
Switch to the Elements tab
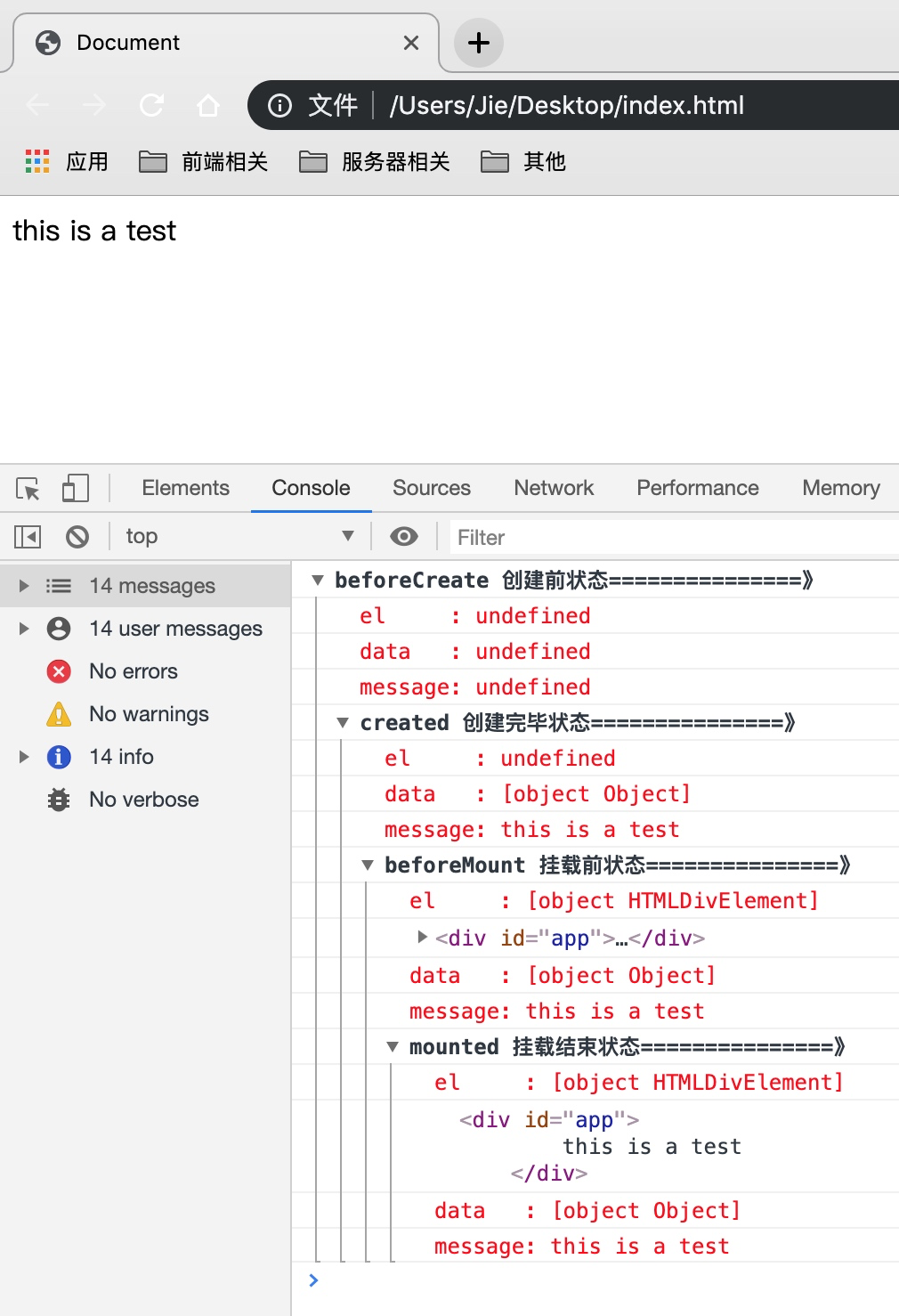point(185,488)
